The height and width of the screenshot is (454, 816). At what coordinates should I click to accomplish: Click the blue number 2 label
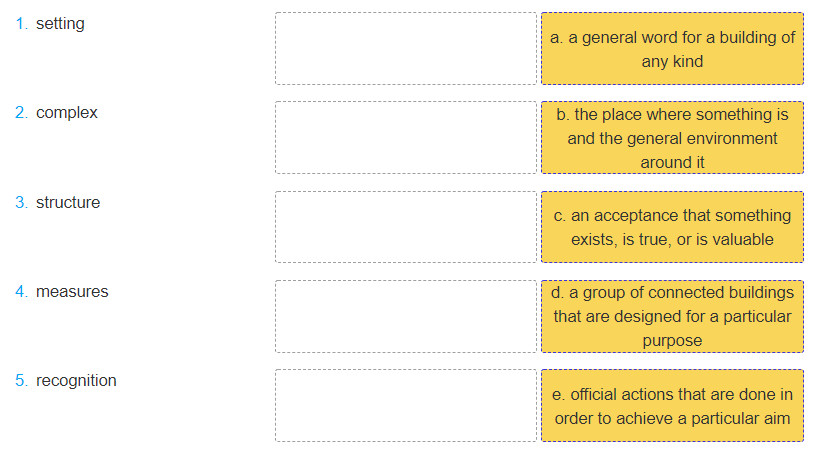coord(21,112)
